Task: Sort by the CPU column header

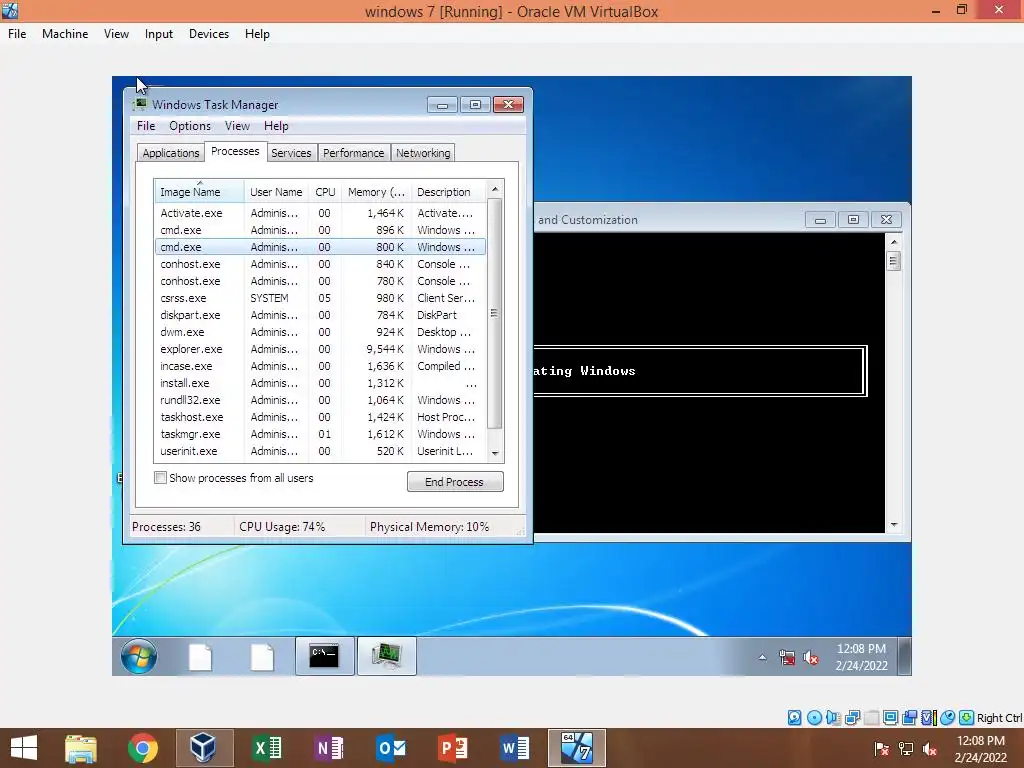Action: 325,191
